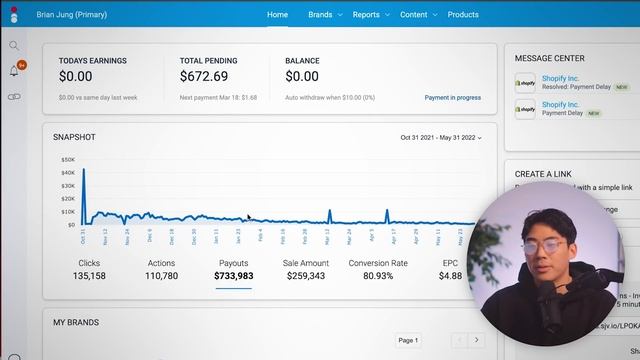
Task: Go to next page in My Brands
Action: coord(476,340)
